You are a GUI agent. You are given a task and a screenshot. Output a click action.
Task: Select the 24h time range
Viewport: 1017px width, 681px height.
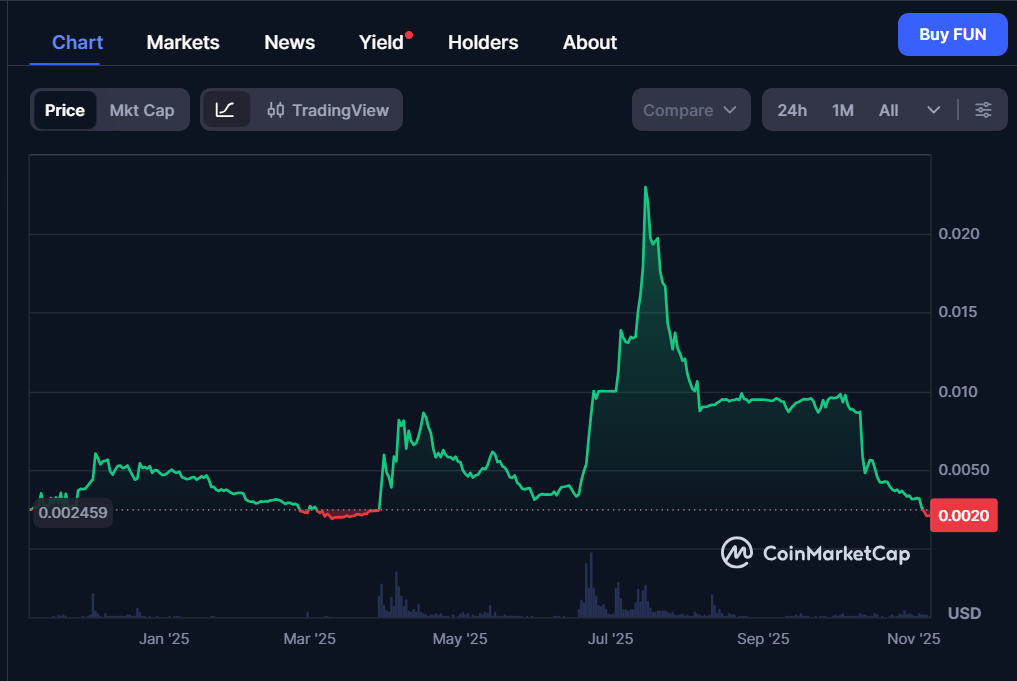point(792,110)
